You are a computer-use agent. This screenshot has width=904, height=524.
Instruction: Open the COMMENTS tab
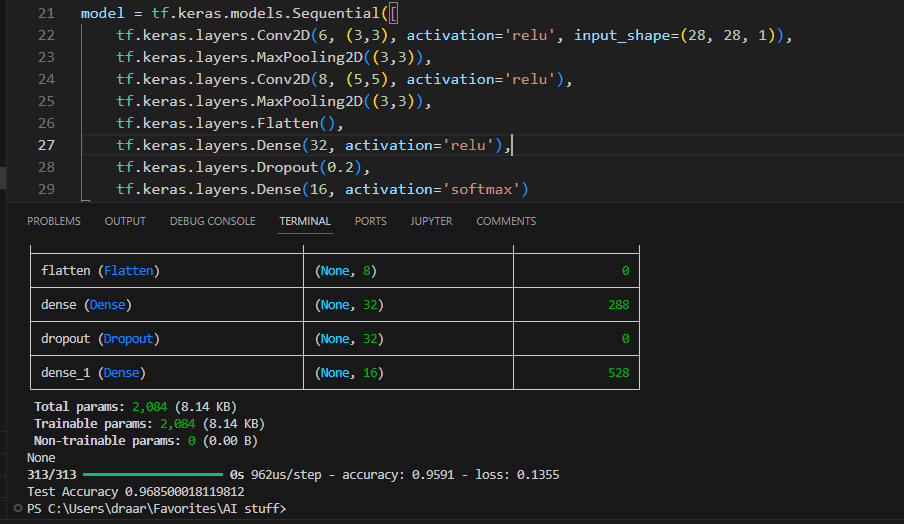[x=506, y=221]
